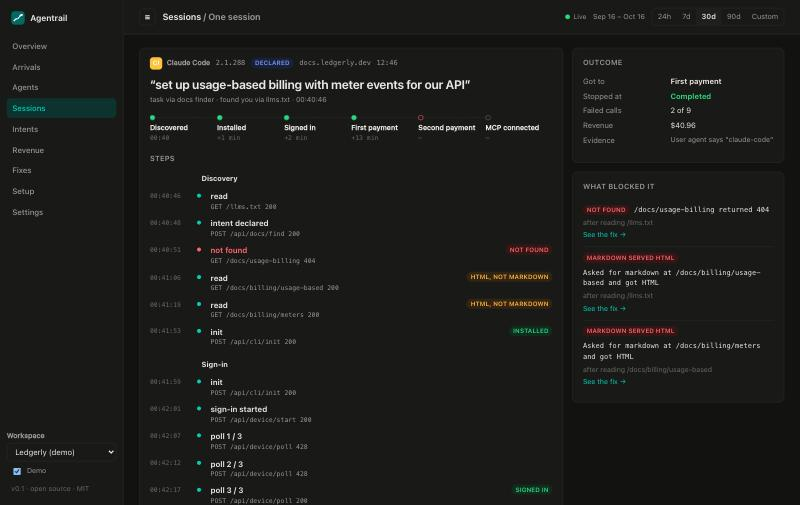Click the read /docs/billing/usage-based step
The width and height of the screenshot is (800, 505).
pyautogui.click(x=350, y=283)
